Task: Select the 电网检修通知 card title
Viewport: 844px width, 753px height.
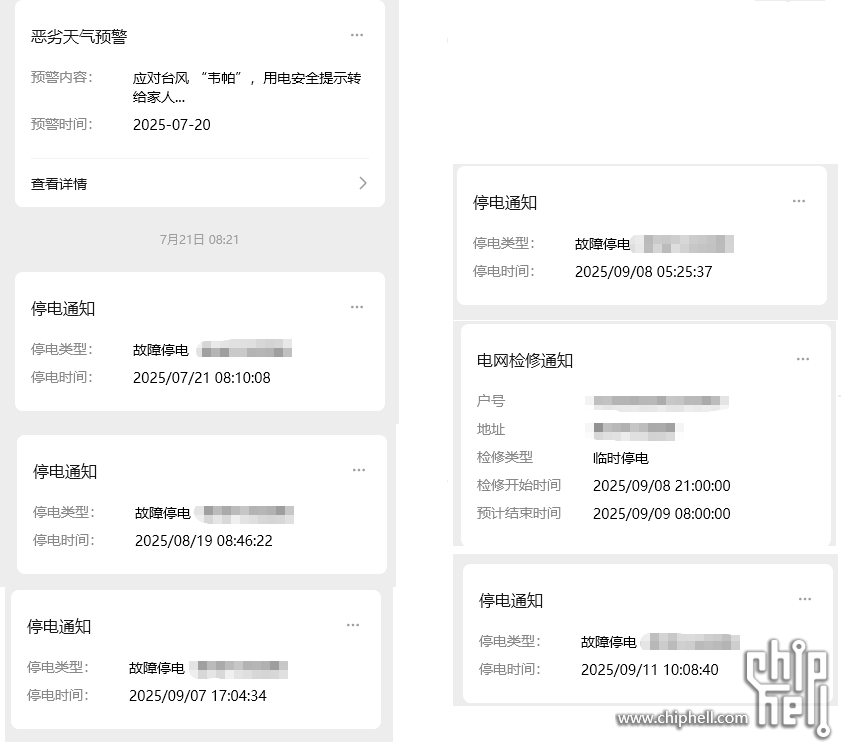Action: 525,361
